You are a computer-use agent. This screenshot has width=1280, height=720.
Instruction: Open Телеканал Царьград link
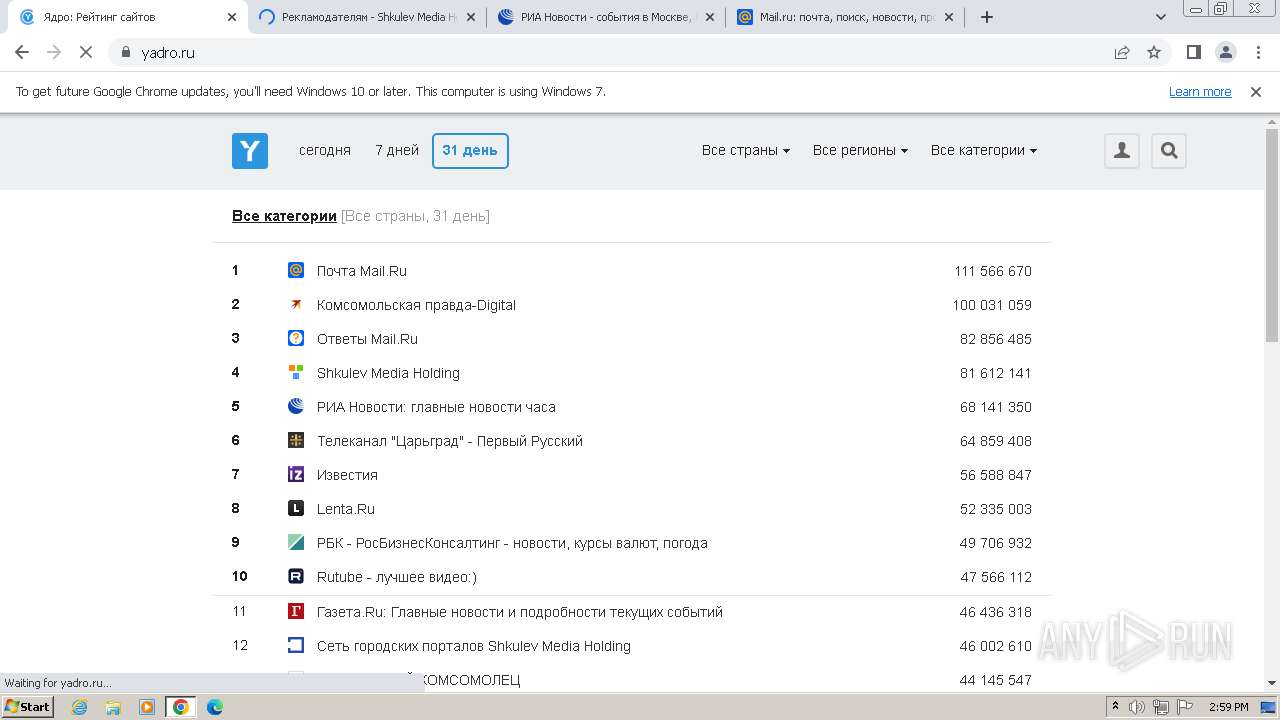[x=450, y=441]
